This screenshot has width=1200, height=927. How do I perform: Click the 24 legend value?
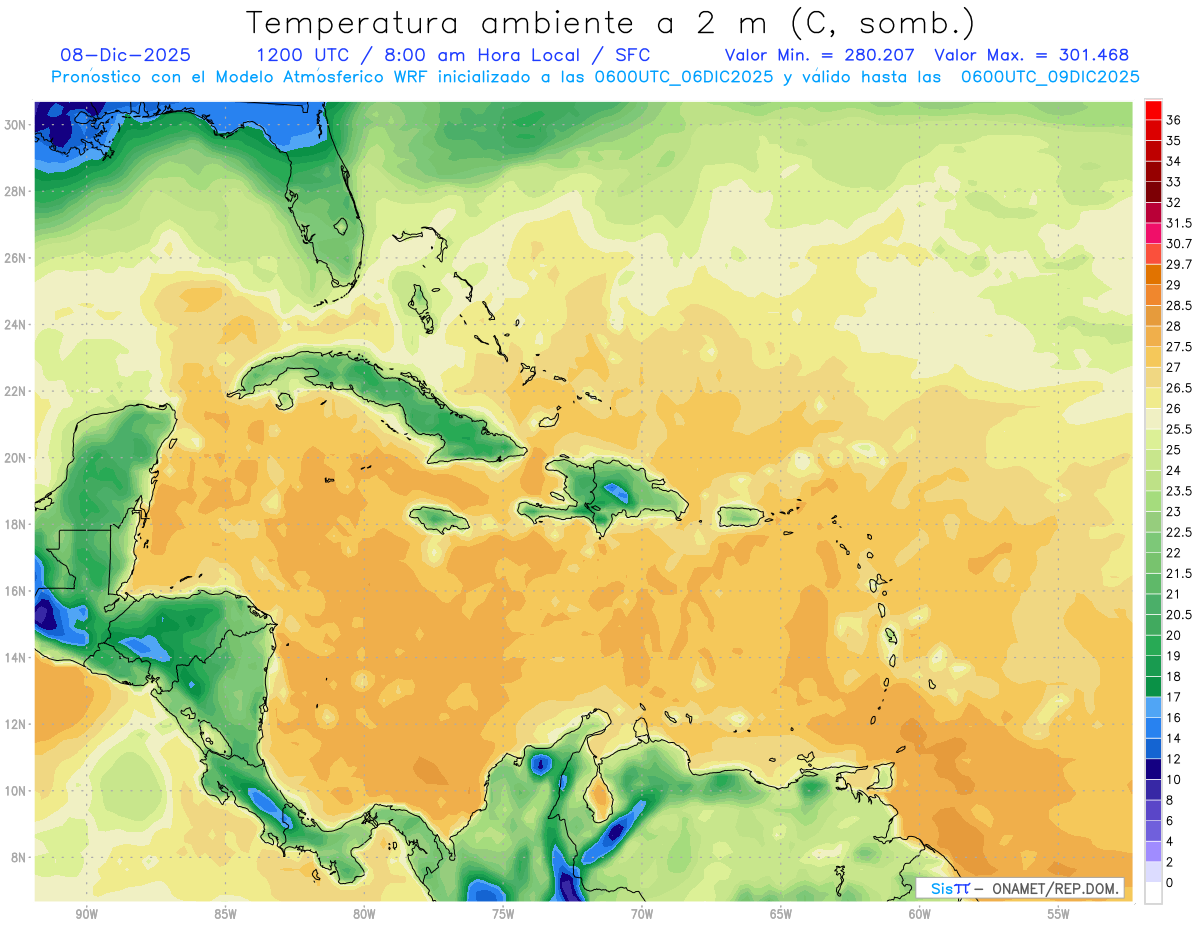1174,470
